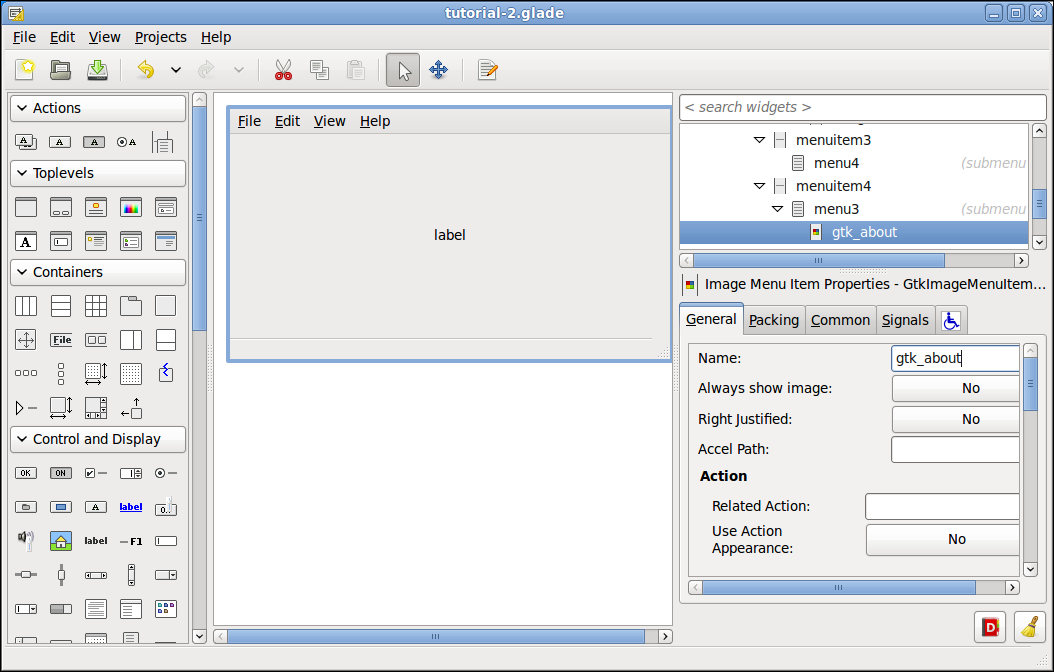
Task: Switch to the Common tab
Action: (840, 320)
